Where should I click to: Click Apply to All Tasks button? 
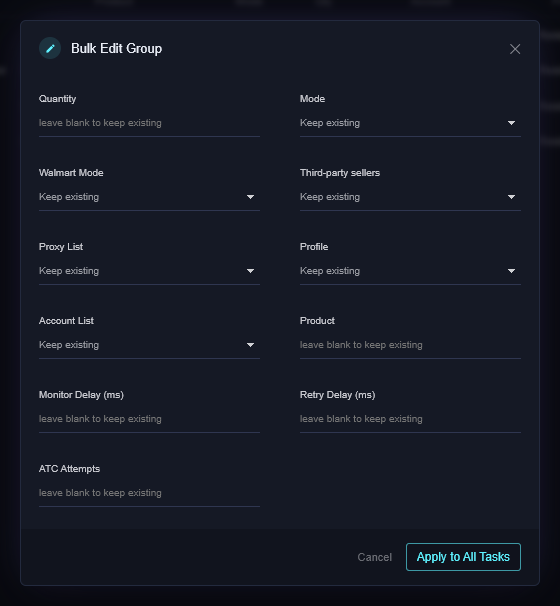tap(463, 557)
